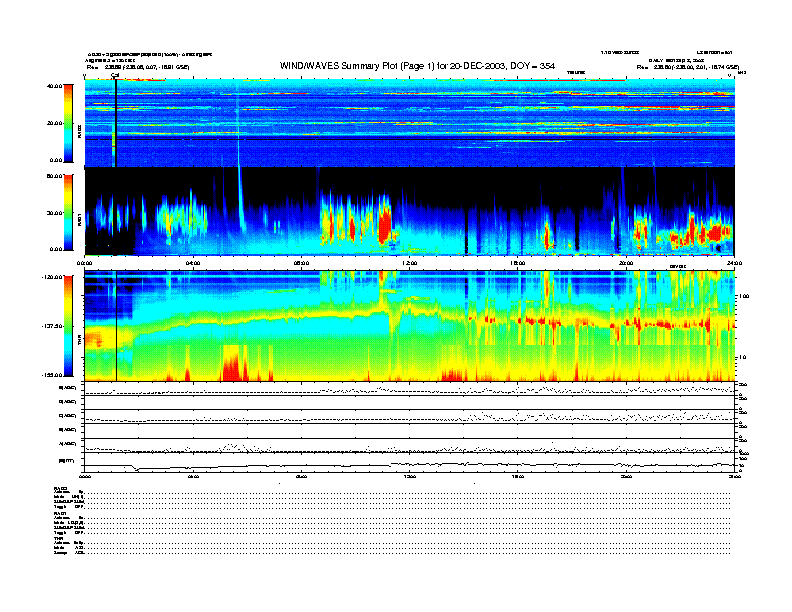Screen dimensions: 792x612
Task: Click the RAD2 vertical axis label
Action: (79, 133)
